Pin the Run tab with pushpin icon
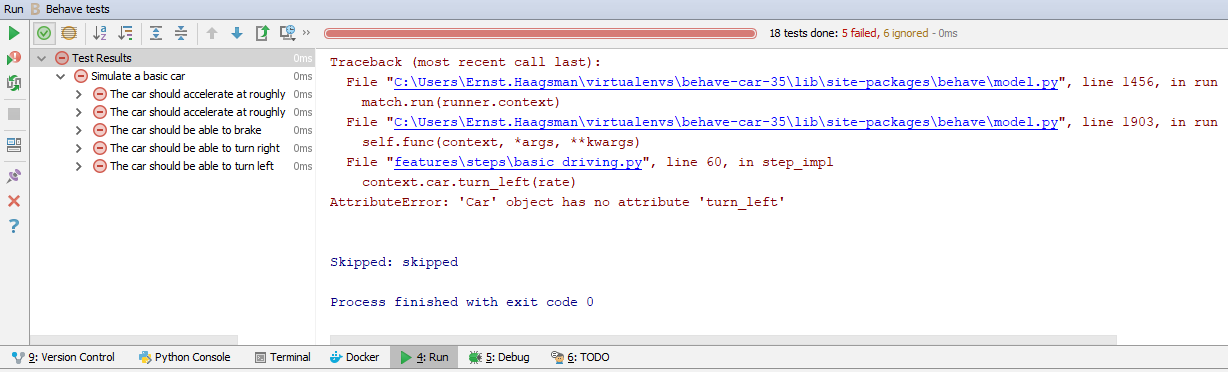Image resolution: width=1228 pixels, height=372 pixels. click(x=14, y=176)
